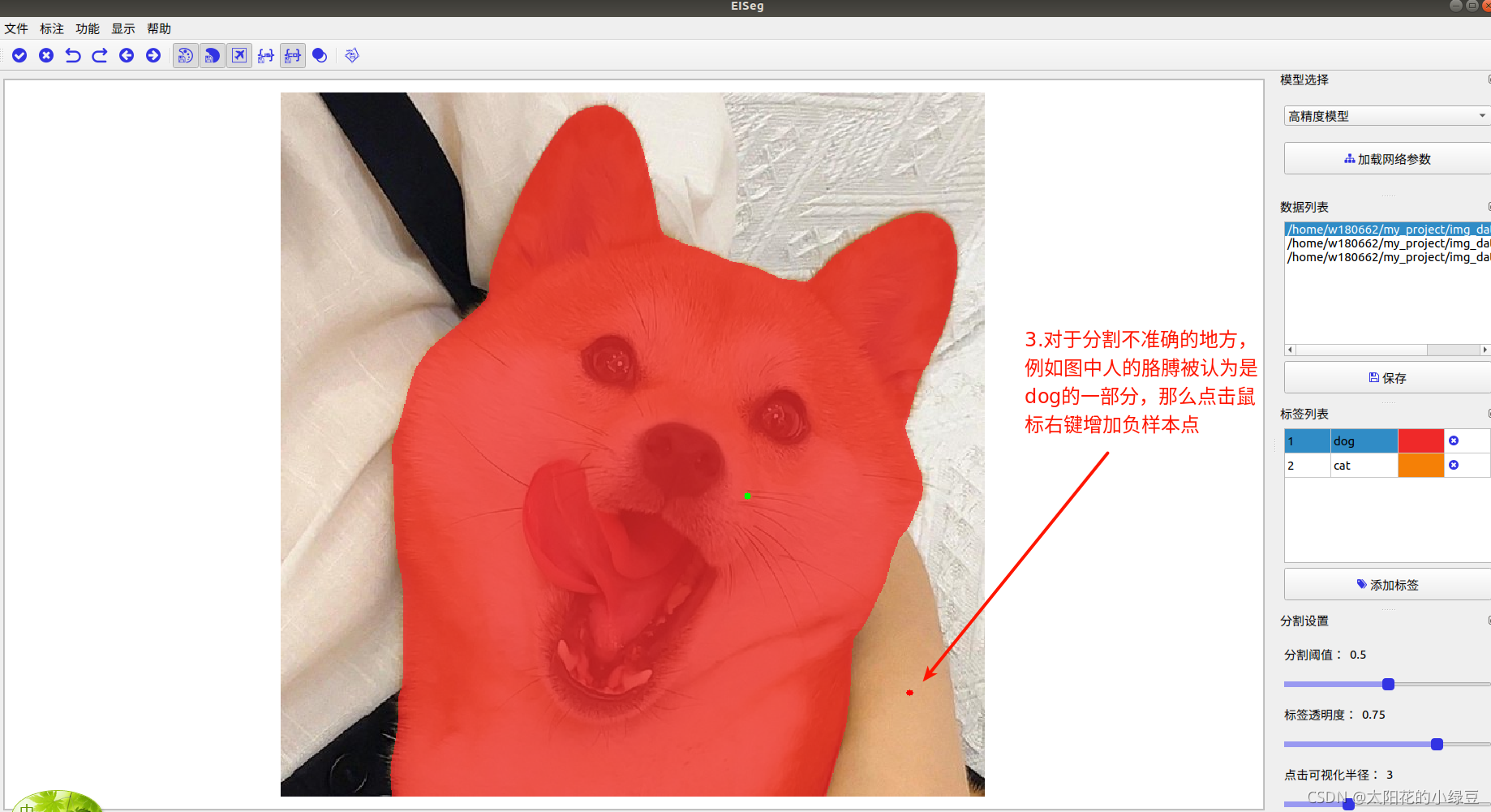Click the 保存 button
The image size is (1491, 812).
coord(1387,378)
